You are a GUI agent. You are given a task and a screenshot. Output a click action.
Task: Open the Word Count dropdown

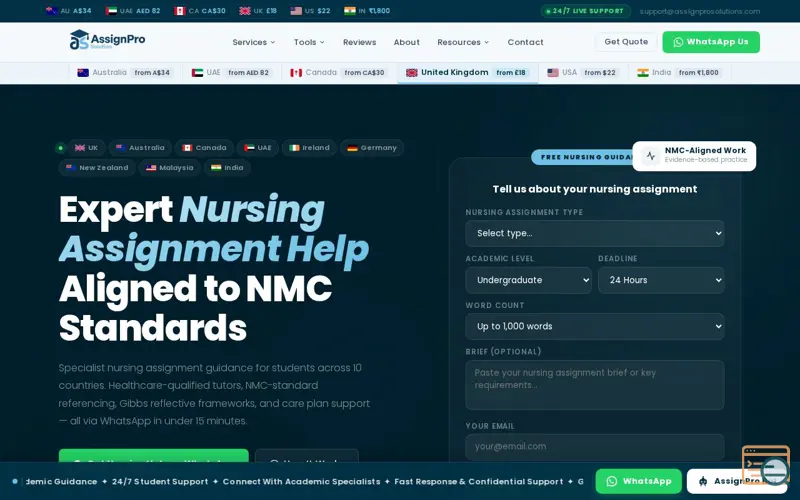(594, 327)
